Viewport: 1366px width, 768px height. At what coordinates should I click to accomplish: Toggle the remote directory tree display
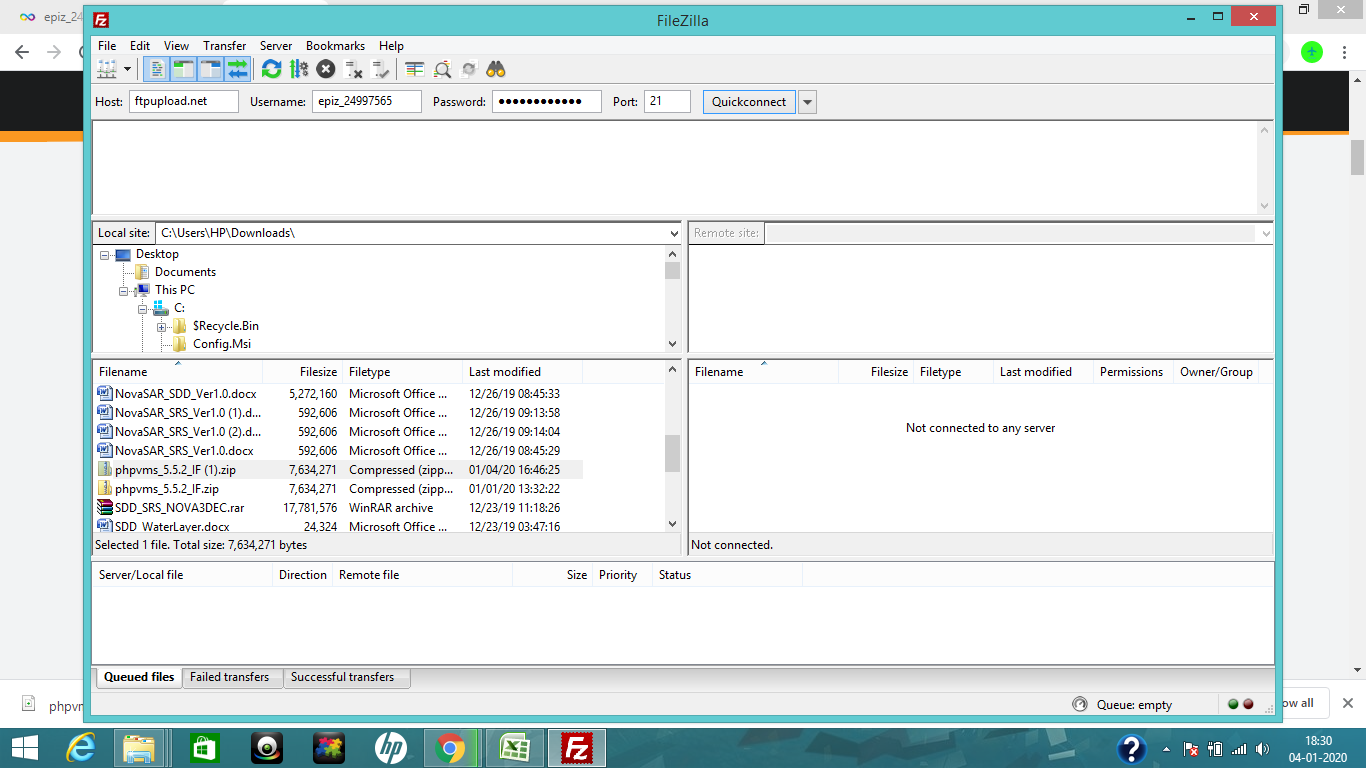[210, 69]
